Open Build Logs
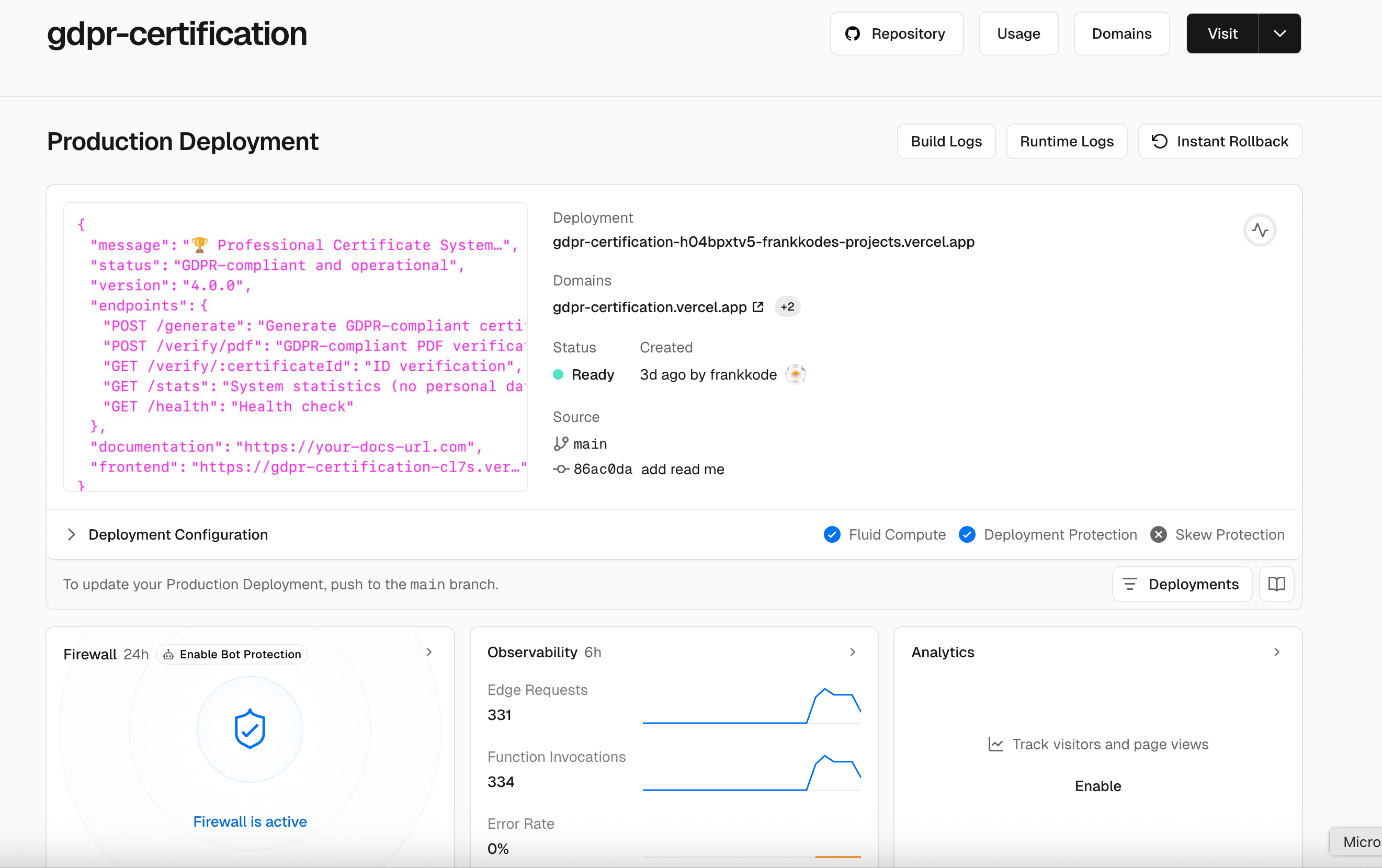This screenshot has height=868, width=1382. click(x=946, y=141)
